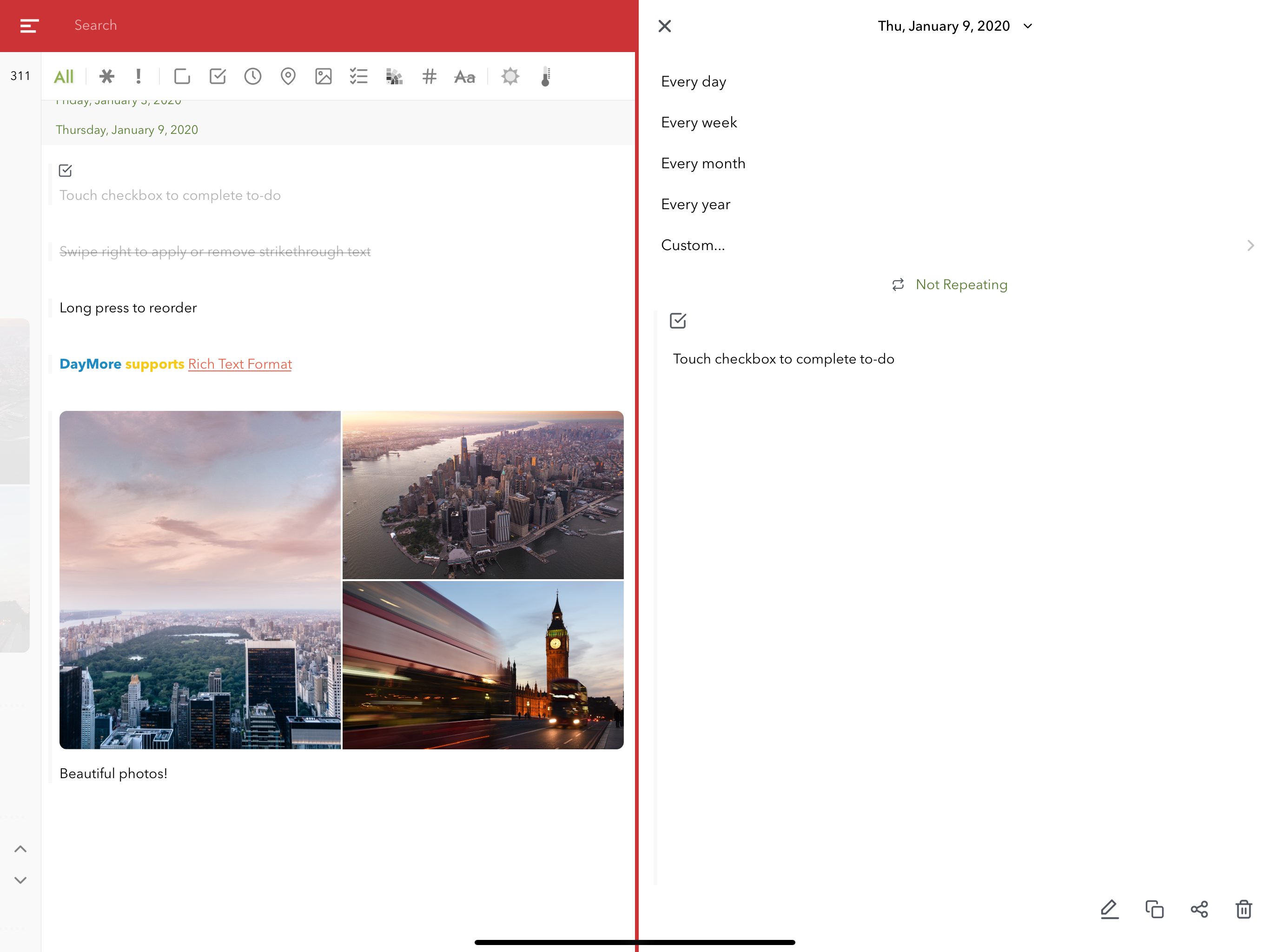Filter by hashtag icon
This screenshot has width=1270, height=952.
coord(429,76)
